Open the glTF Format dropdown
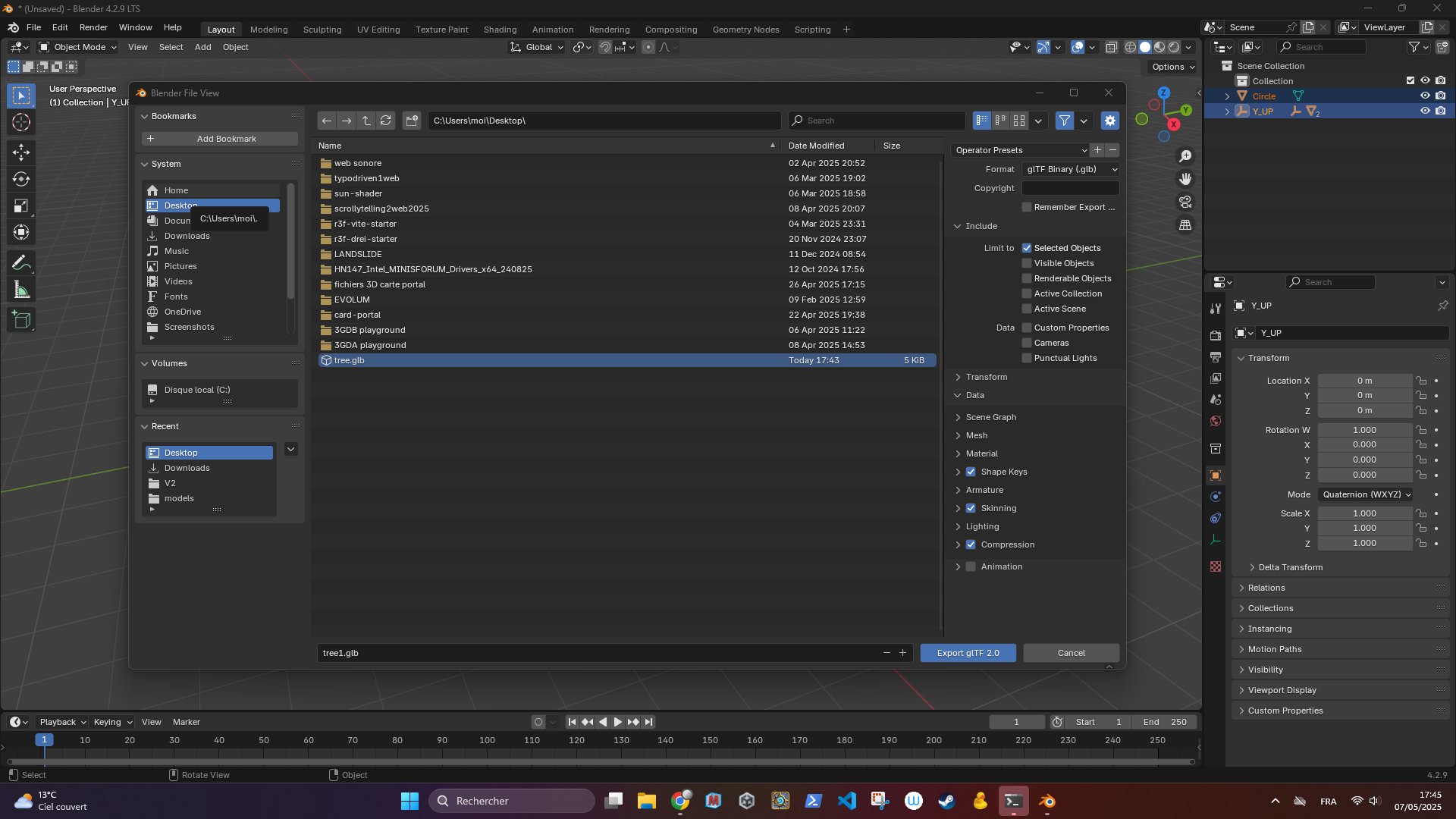This screenshot has height=819, width=1456. 1070,169
